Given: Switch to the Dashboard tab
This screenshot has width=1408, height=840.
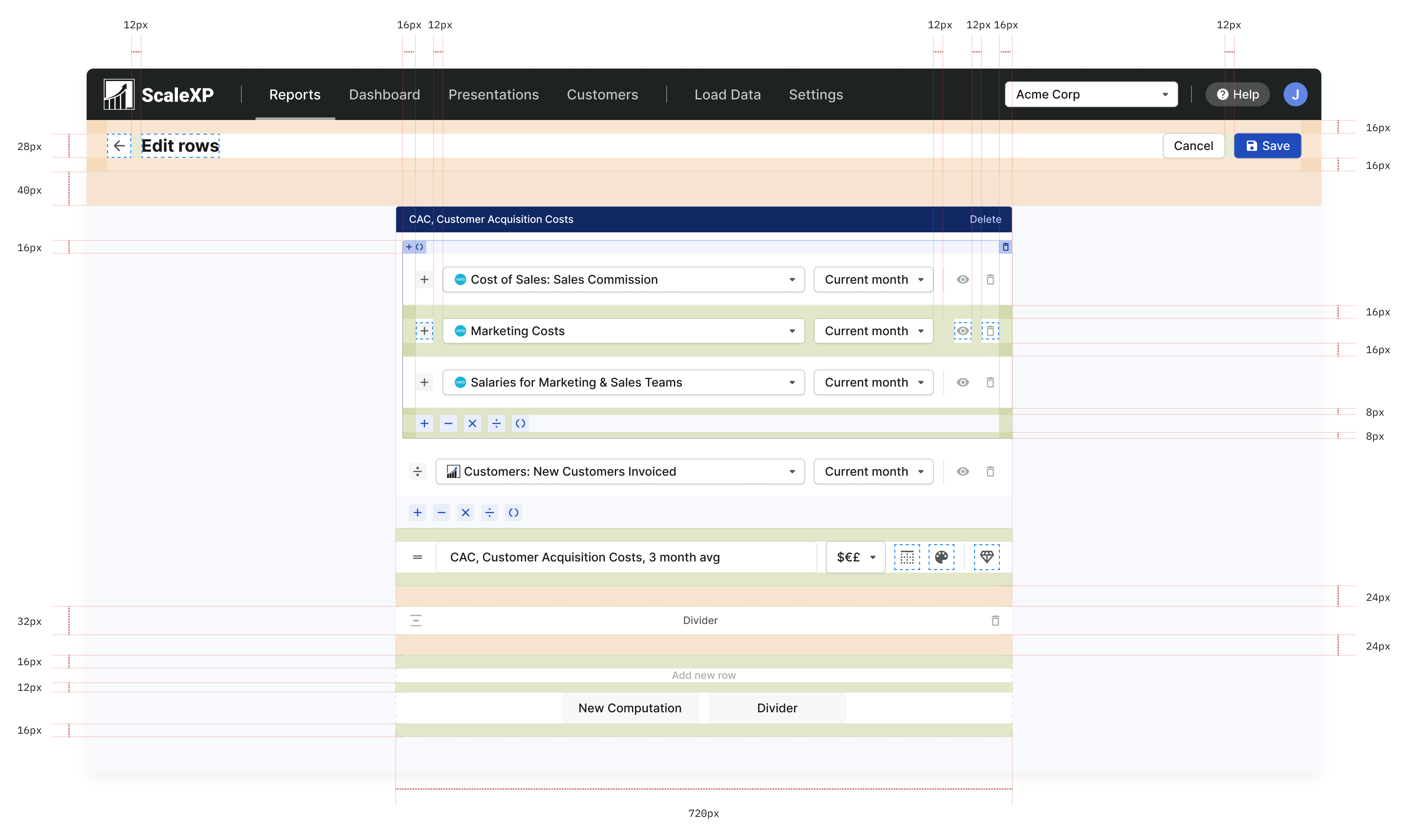Looking at the screenshot, I should pos(384,95).
